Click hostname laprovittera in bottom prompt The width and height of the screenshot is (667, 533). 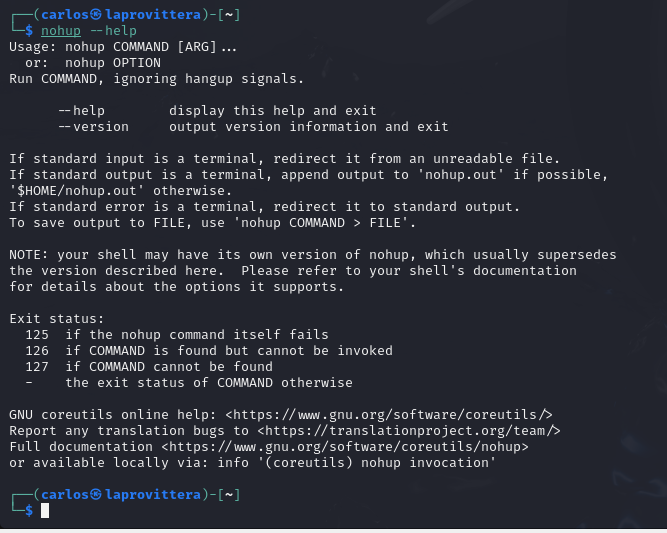coord(153,495)
